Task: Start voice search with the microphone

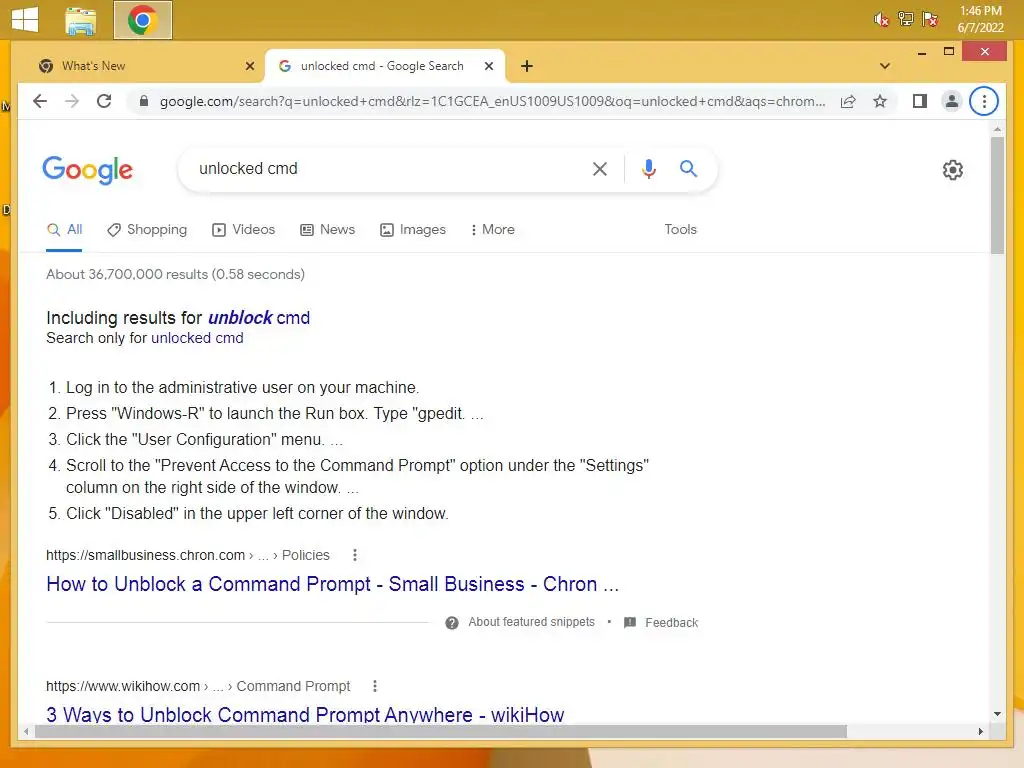Action: pyautogui.click(x=648, y=169)
